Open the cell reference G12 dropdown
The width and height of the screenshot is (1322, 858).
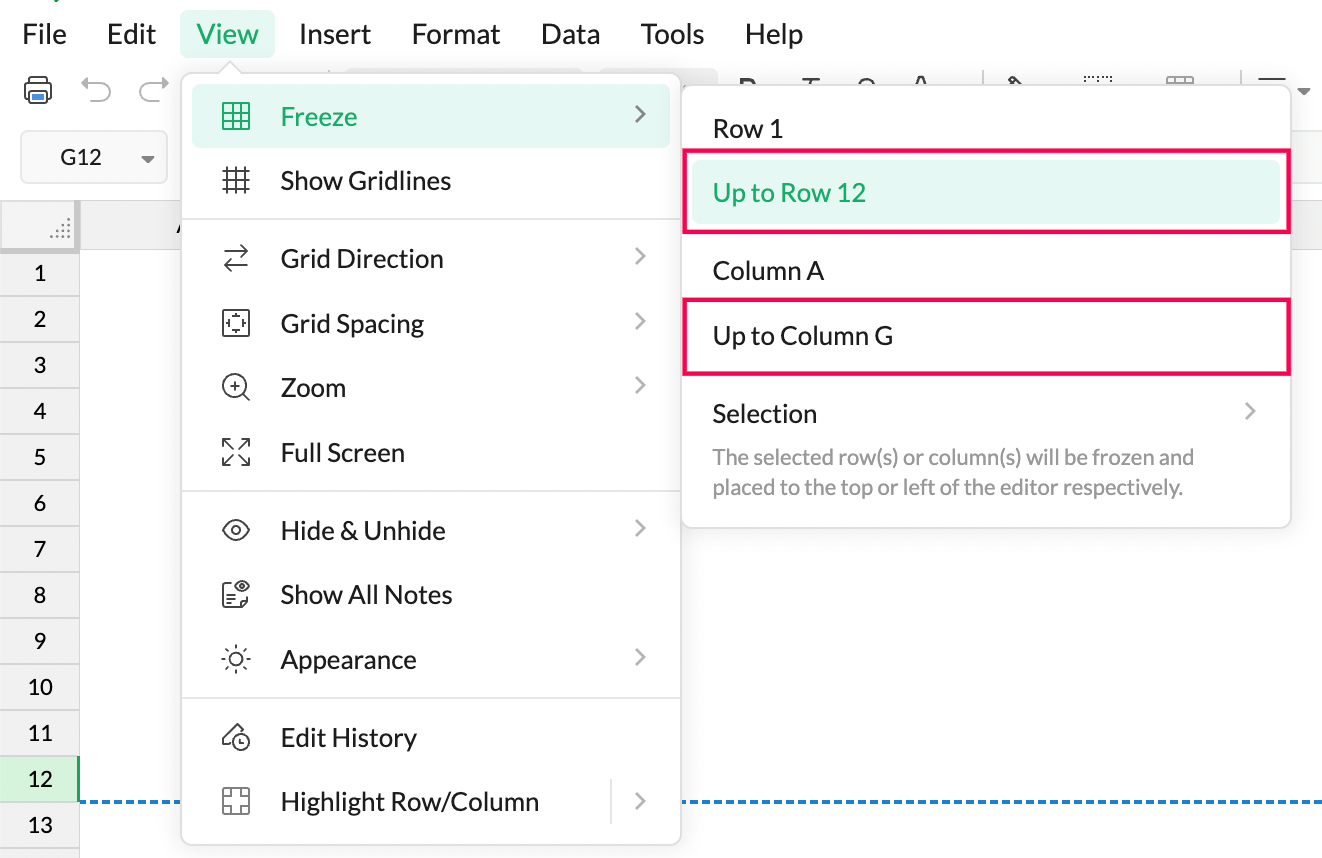(148, 158)
